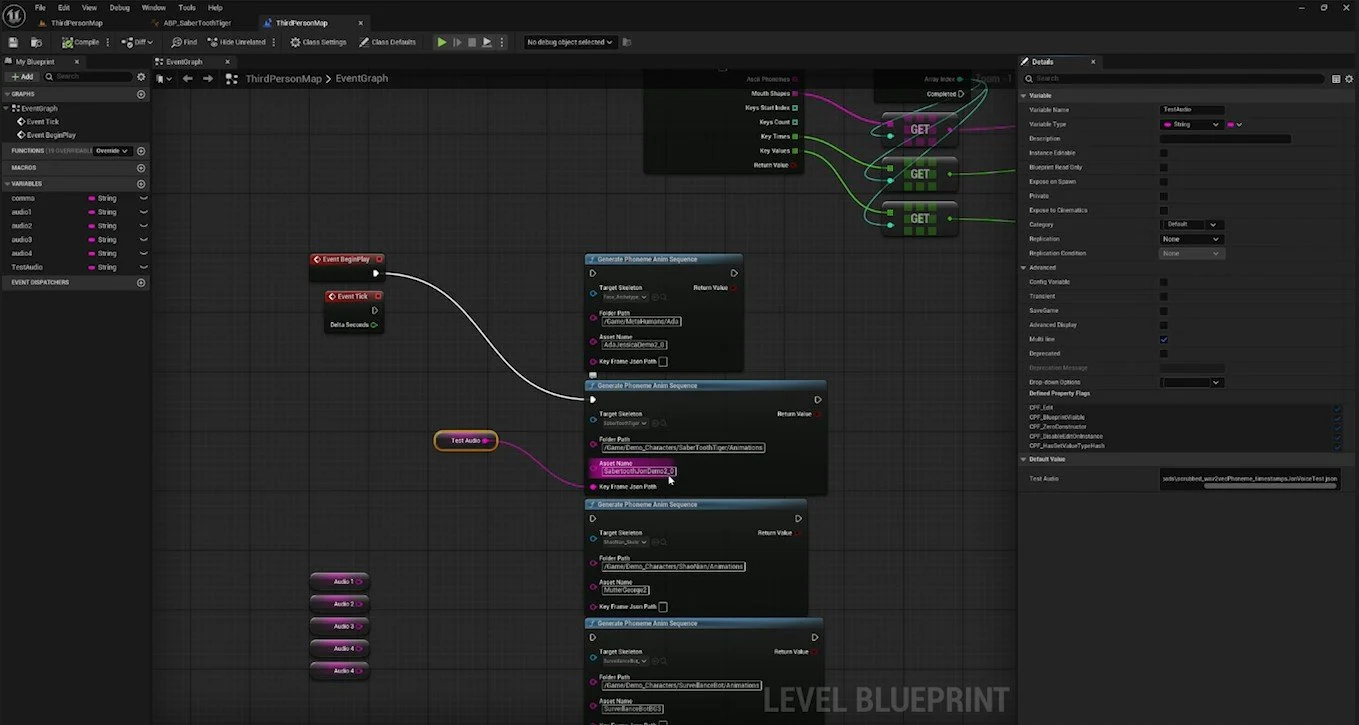Screen dimensions: 1359x725
Task: Click the Variable Name input field
Action: point(1192,110)
